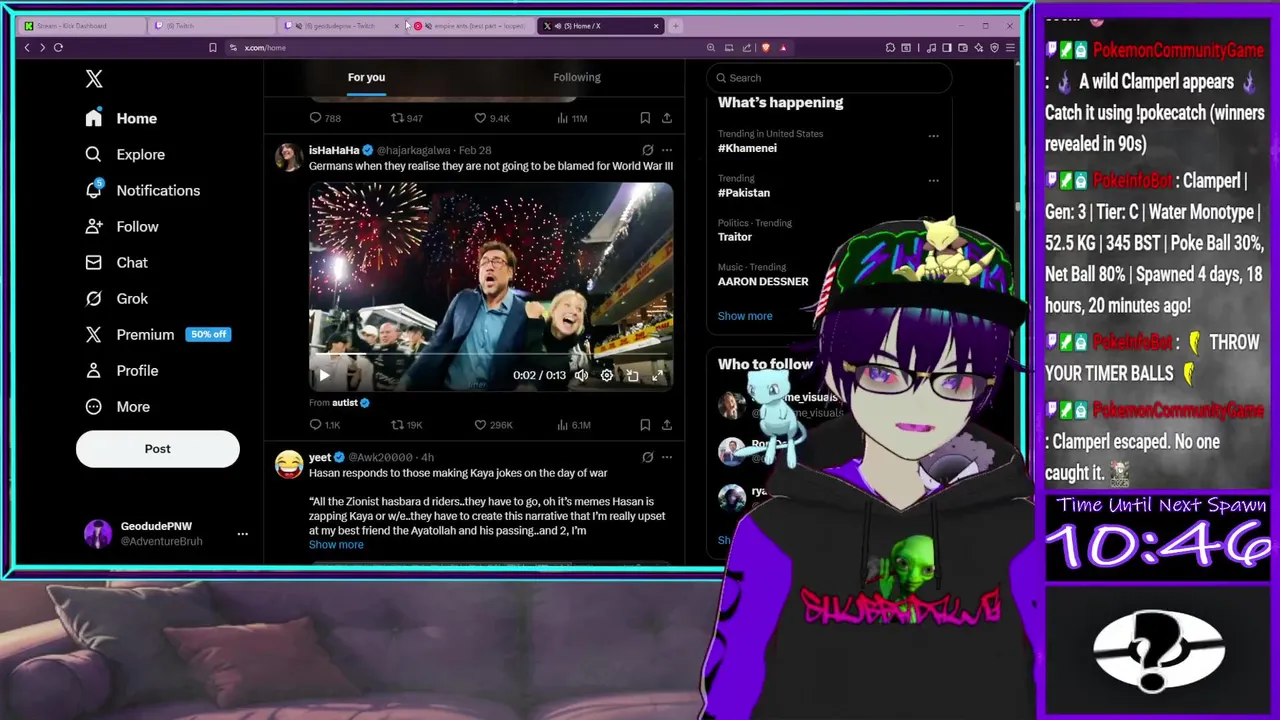Screen dimensions: 1280x720
Task: Open Grok in the sidebar
Action: [x=116, y=298]
